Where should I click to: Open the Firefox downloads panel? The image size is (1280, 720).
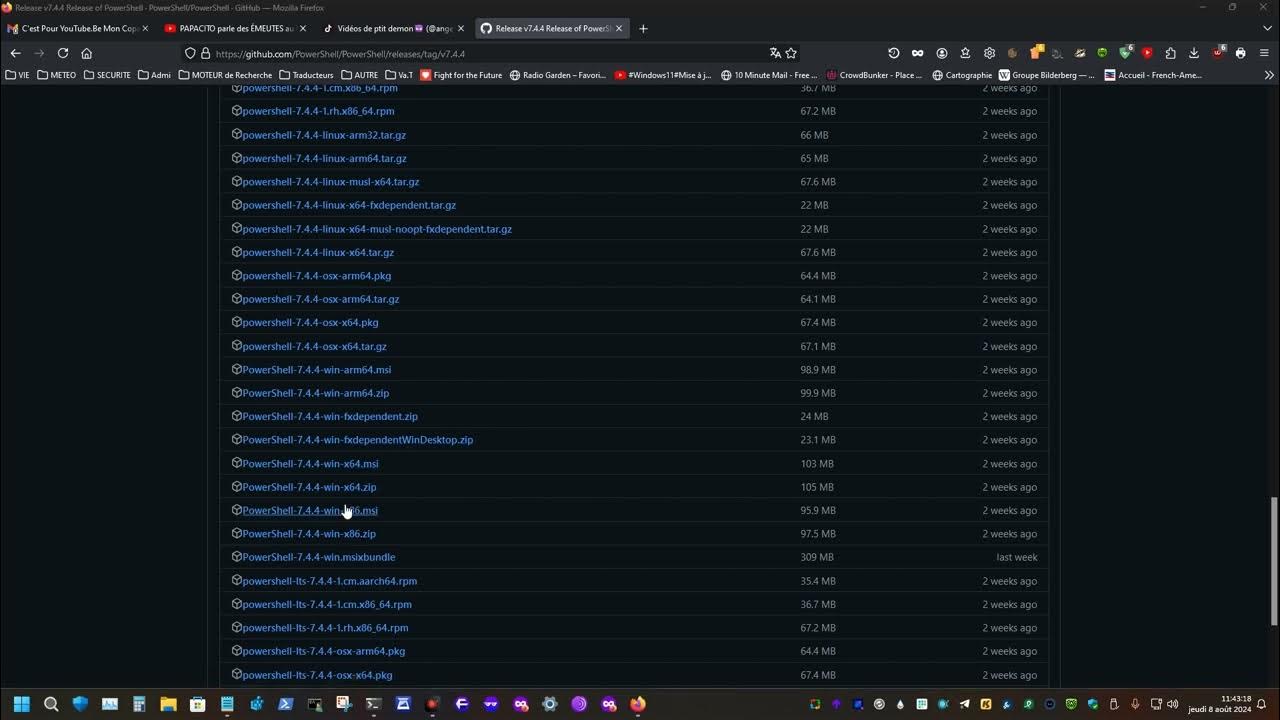(1194, 53)
